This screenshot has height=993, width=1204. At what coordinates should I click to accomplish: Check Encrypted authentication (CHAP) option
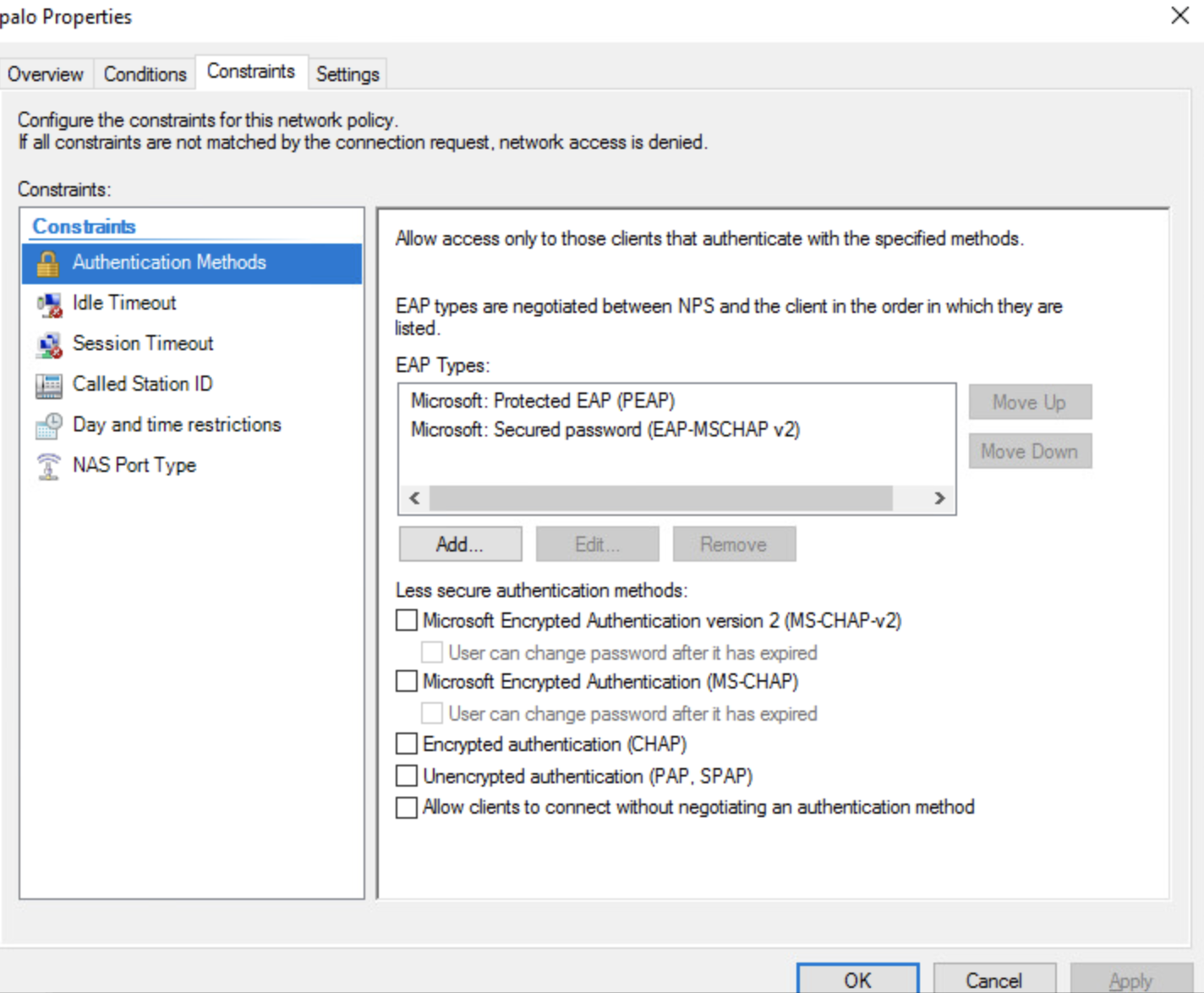407,744
